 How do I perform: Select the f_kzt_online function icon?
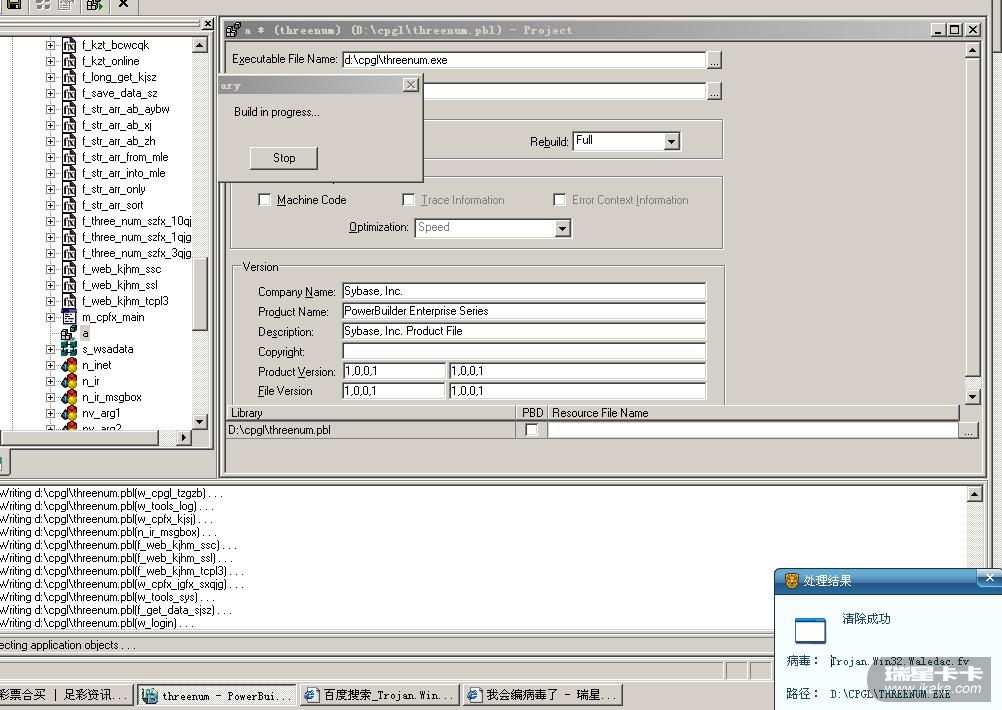[69, 61]
